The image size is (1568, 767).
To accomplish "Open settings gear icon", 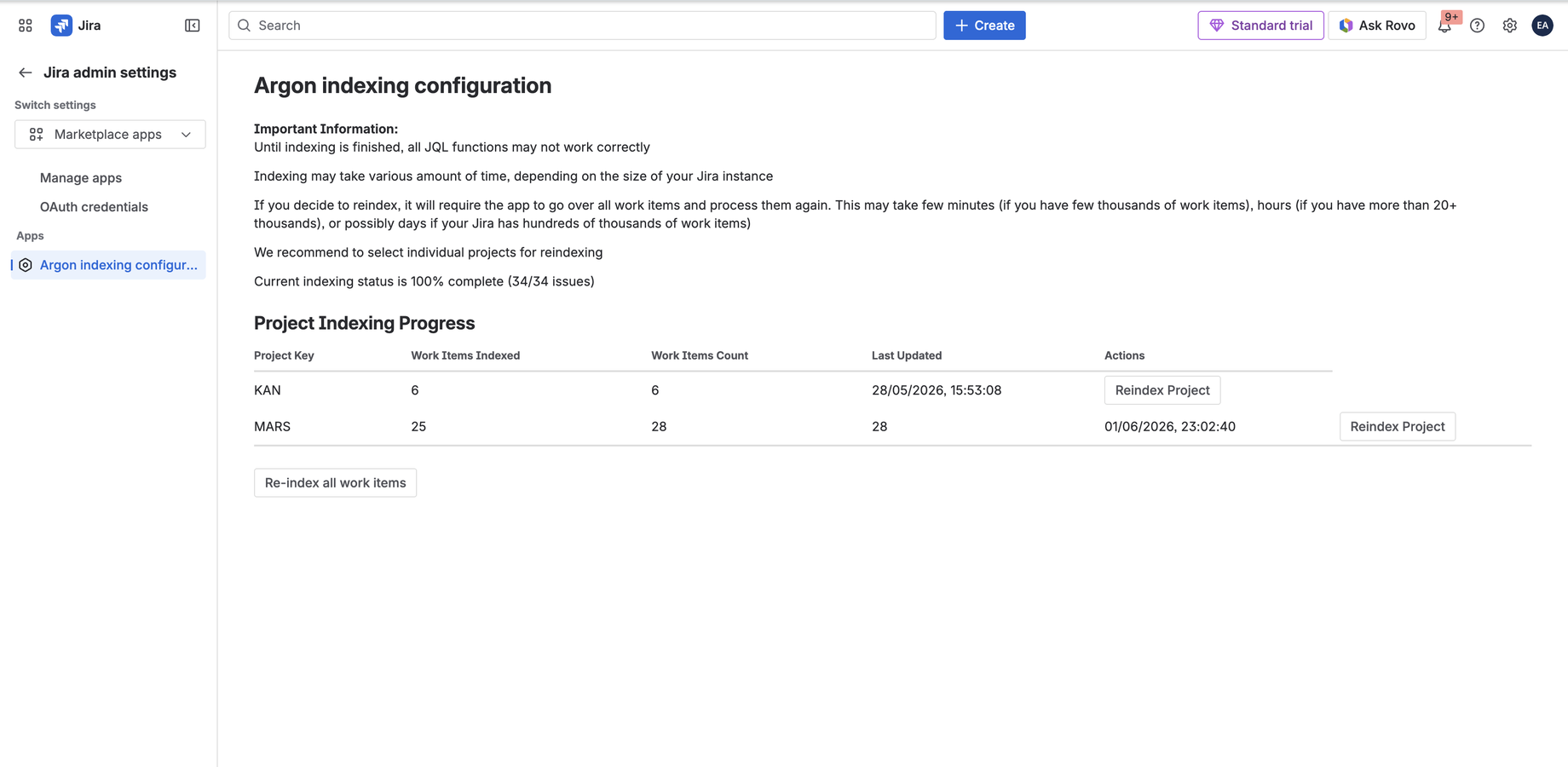I will 1510,26.
